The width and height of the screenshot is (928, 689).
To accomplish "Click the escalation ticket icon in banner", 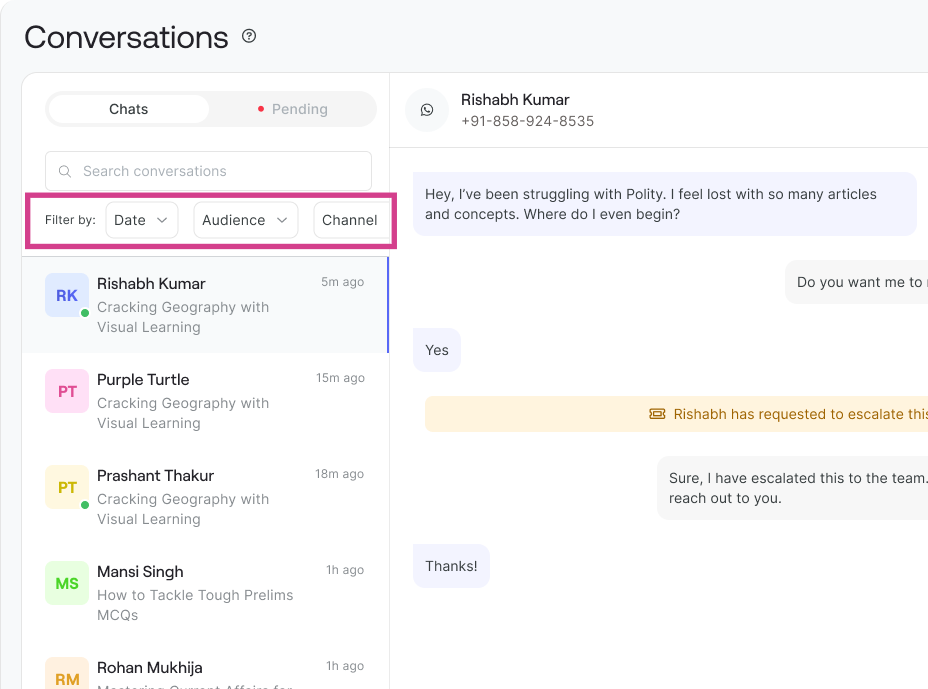I will [x=657, y=414].
